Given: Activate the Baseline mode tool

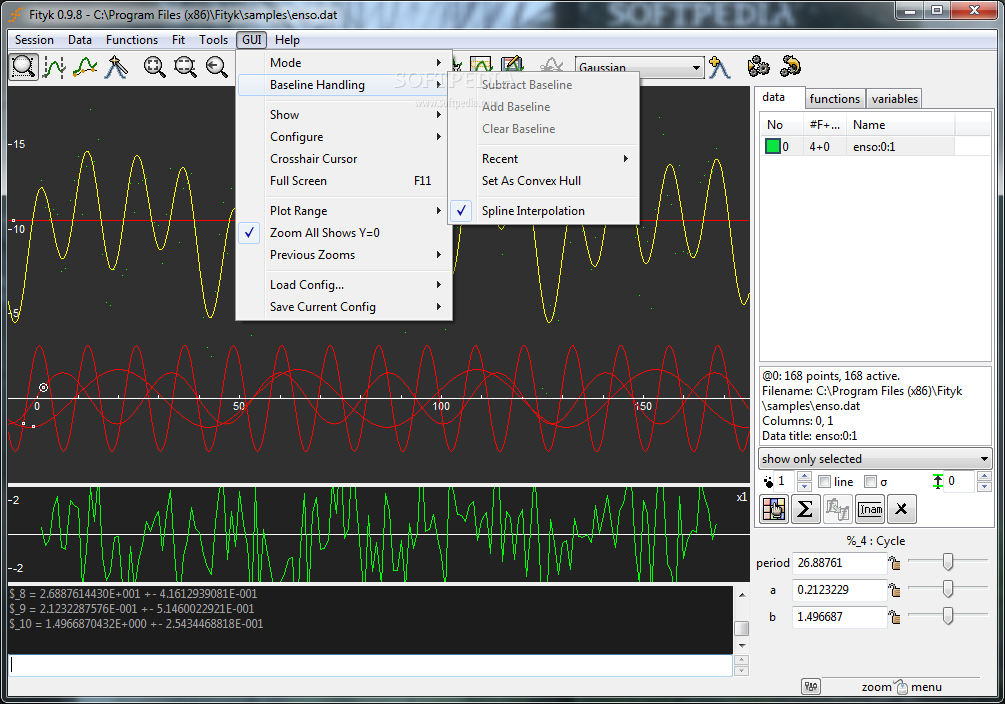Looking at the screenshot, I should click(x=85, y=67).
